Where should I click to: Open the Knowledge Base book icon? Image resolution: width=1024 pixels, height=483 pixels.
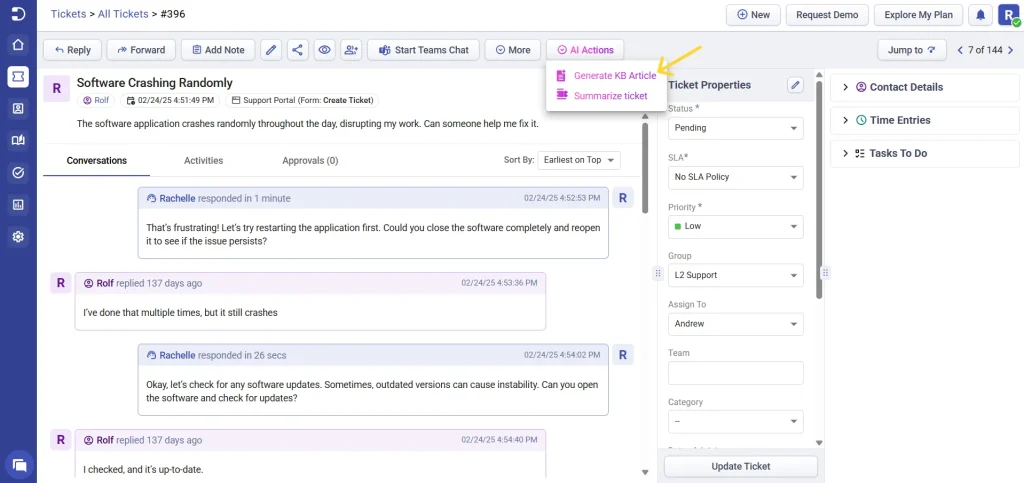18,140
